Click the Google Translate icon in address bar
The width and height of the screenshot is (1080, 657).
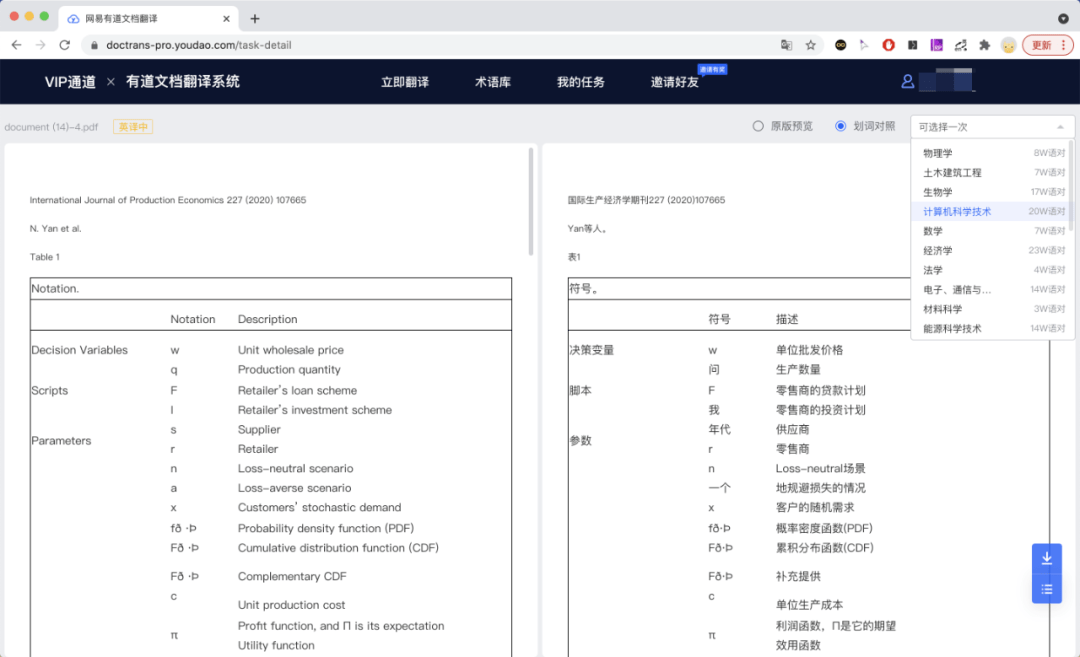[787, 45]
